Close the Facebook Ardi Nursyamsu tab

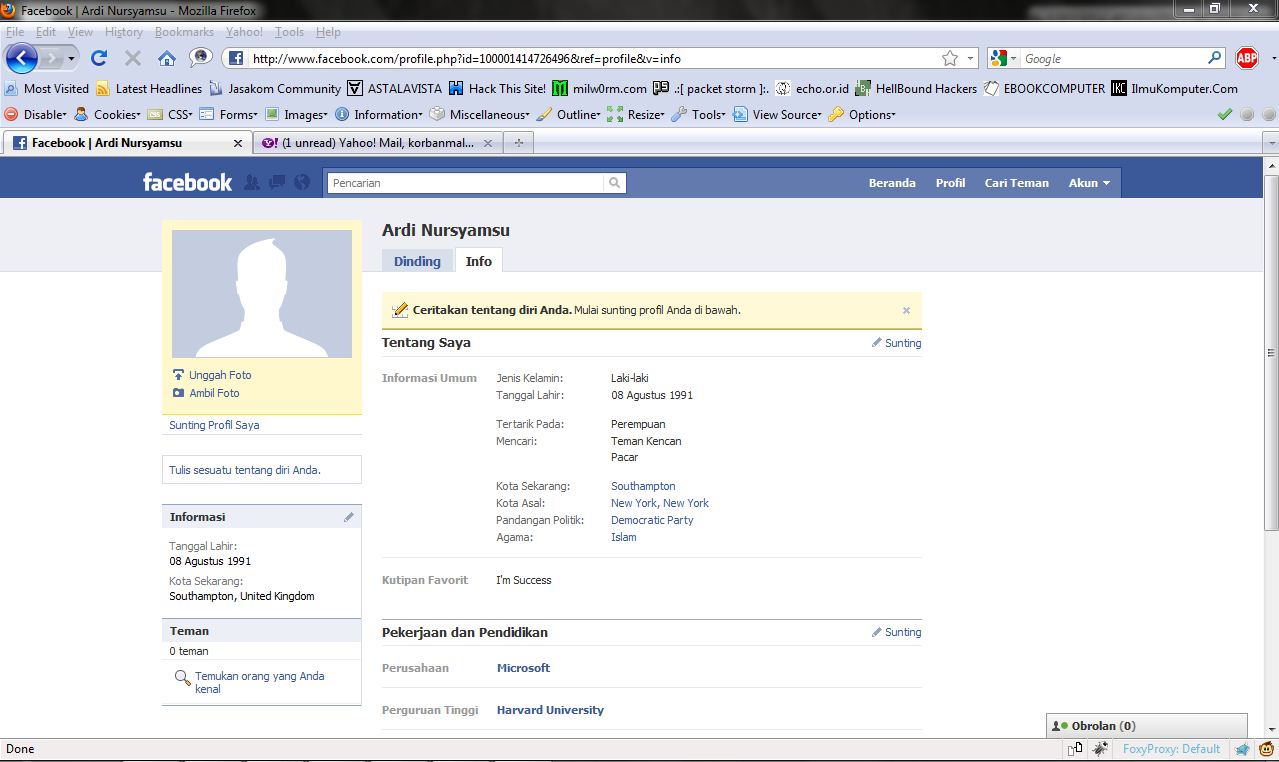click(x=238, y=143)
